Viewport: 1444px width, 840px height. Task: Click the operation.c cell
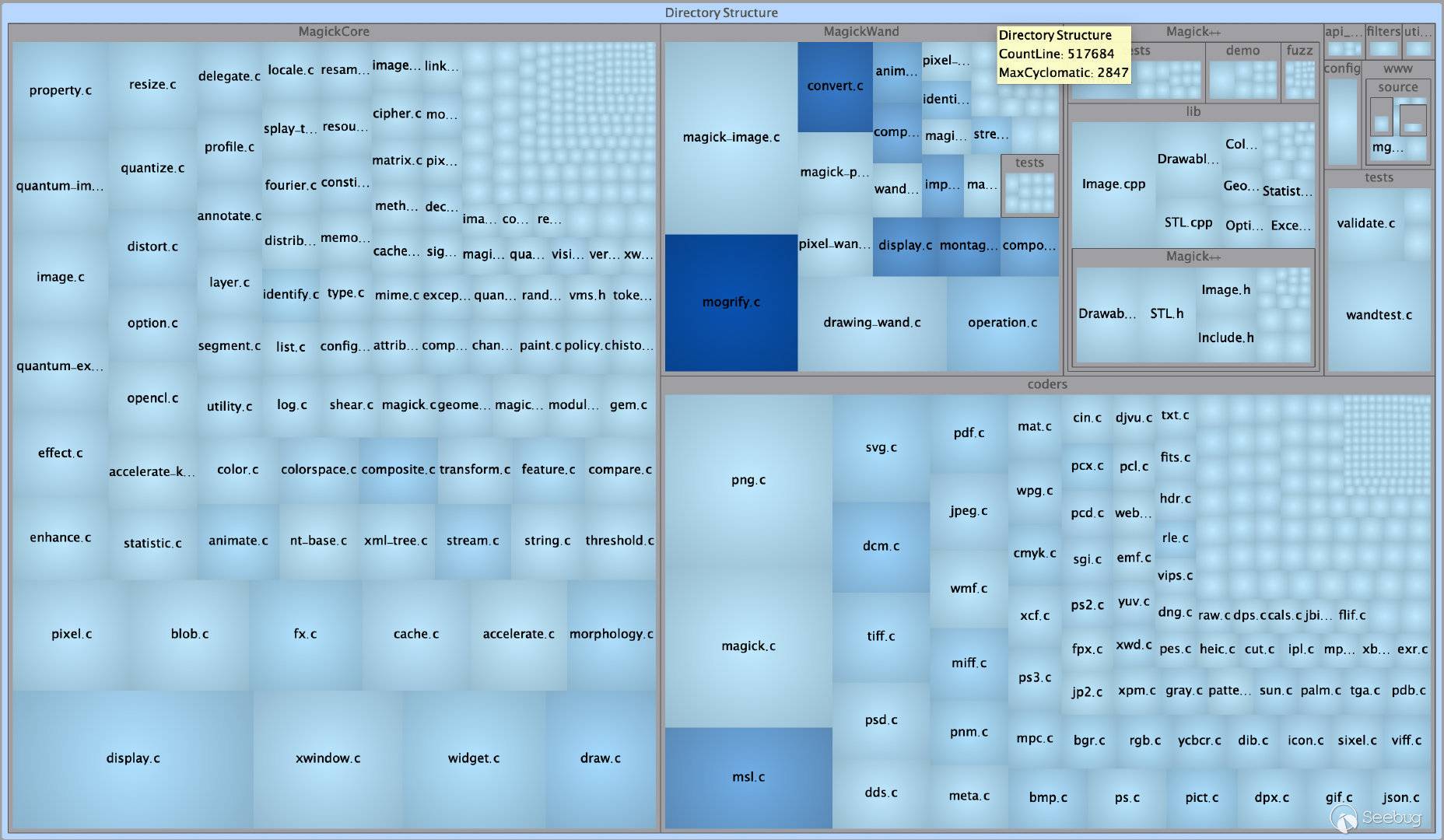tap(1003, 323)
